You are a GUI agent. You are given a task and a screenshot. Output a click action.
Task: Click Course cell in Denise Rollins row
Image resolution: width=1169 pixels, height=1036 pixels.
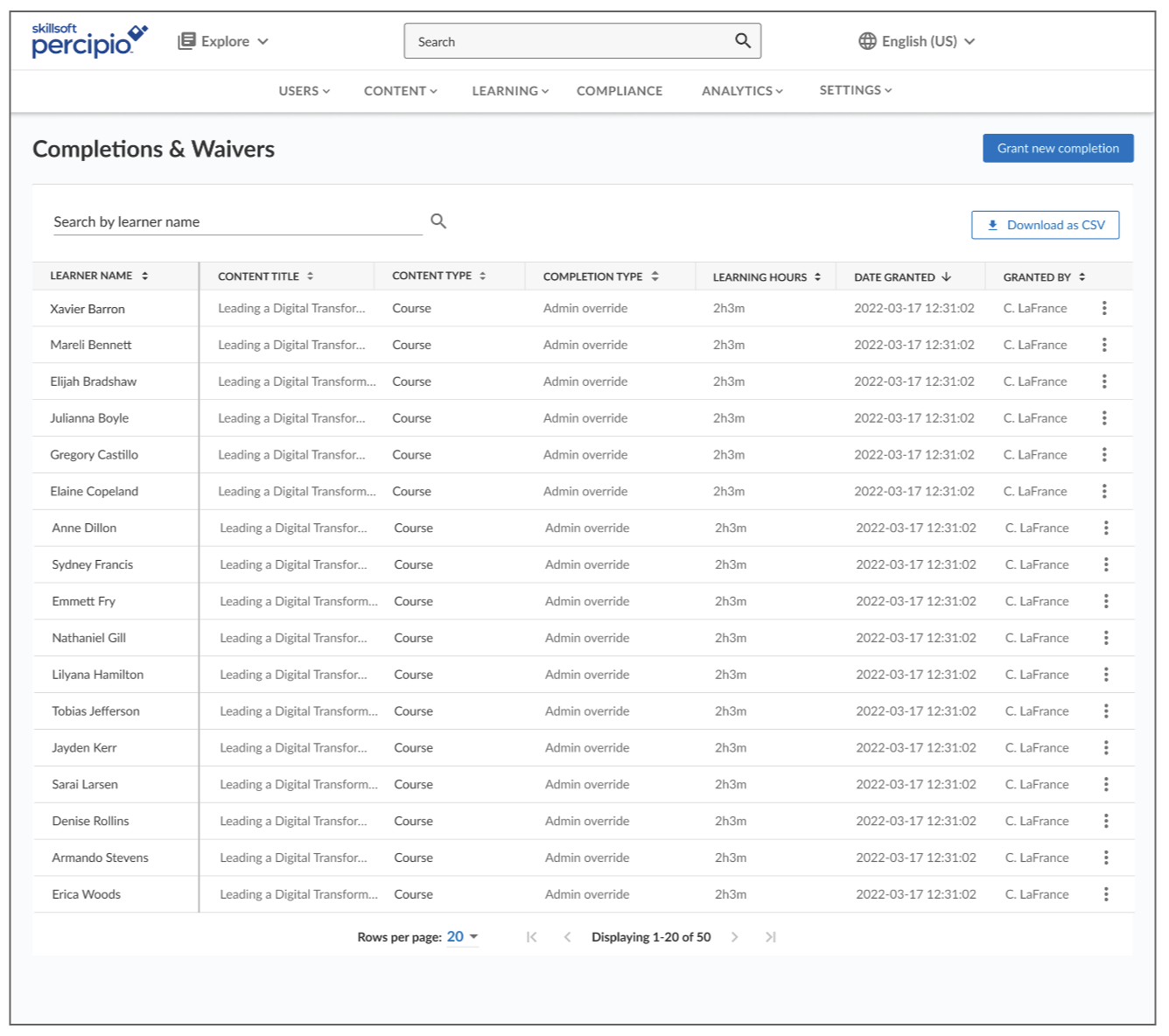click(414, 821)
